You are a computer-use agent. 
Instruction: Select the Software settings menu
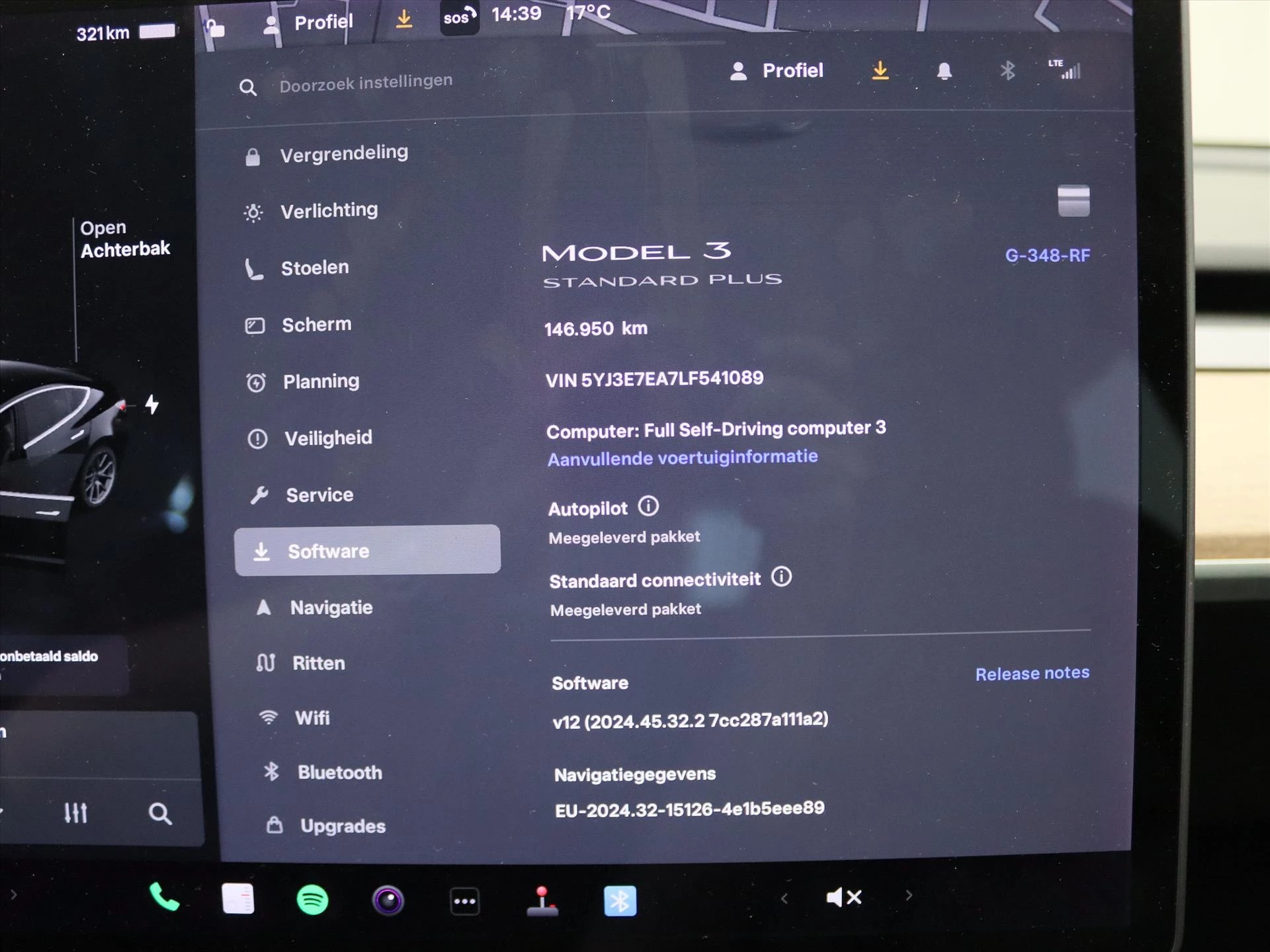point(367,551)
